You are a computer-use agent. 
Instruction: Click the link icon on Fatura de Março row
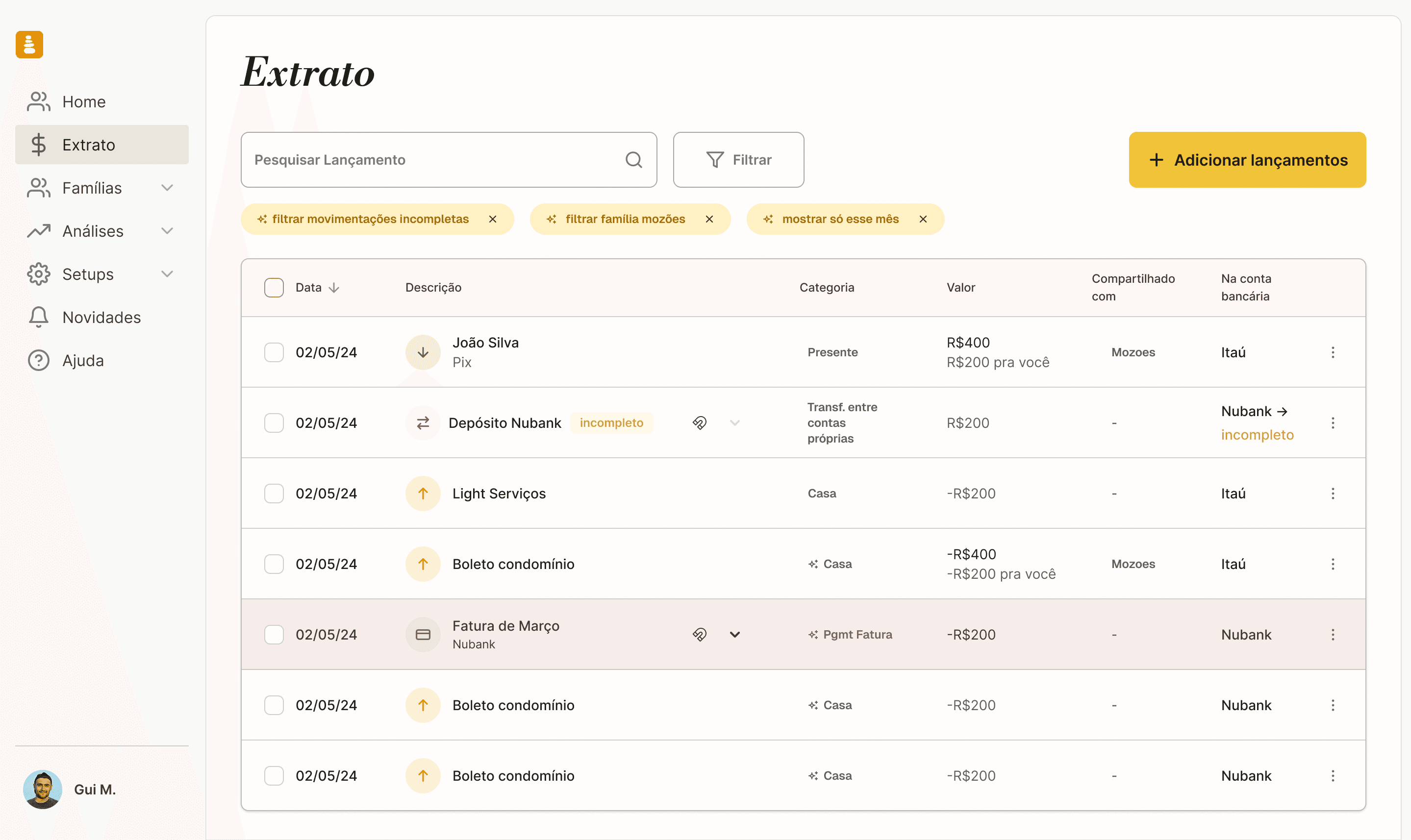click(x=700, y=635)
